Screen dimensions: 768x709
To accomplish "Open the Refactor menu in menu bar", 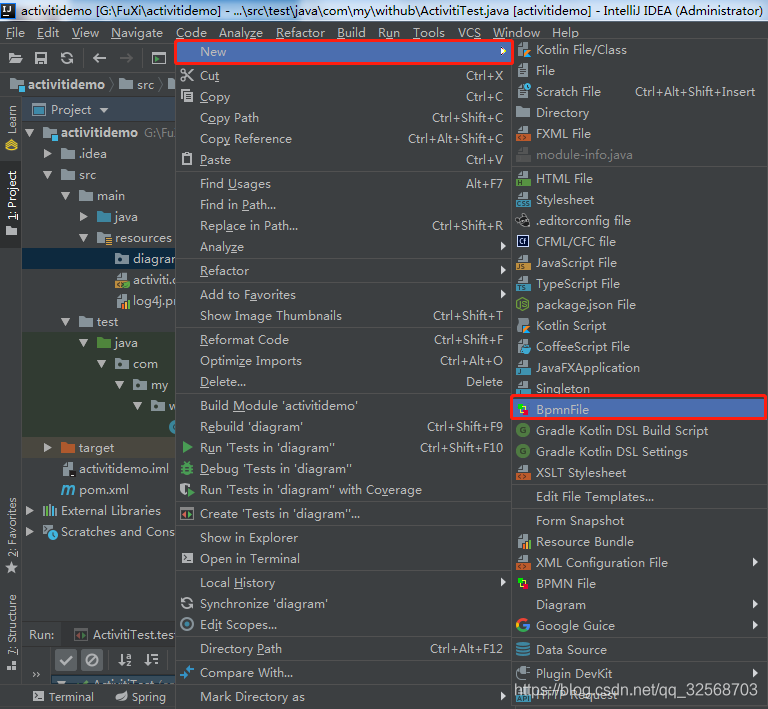I will 300,33.
